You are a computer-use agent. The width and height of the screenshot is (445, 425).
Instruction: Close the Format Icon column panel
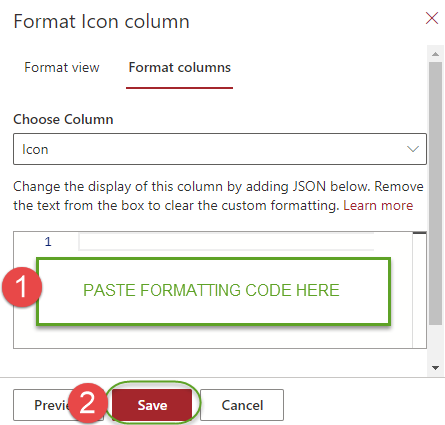pos(432,18)
